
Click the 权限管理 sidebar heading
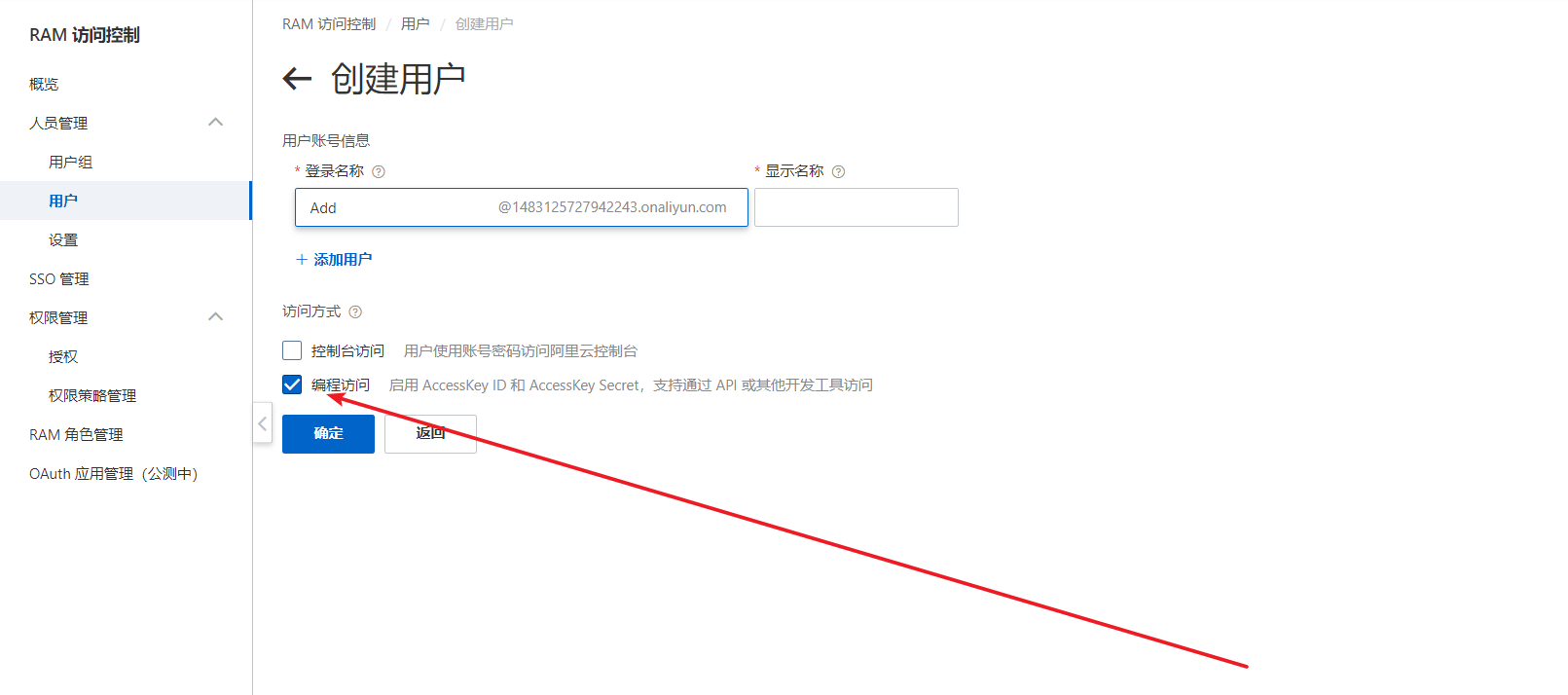coord(58,318)
